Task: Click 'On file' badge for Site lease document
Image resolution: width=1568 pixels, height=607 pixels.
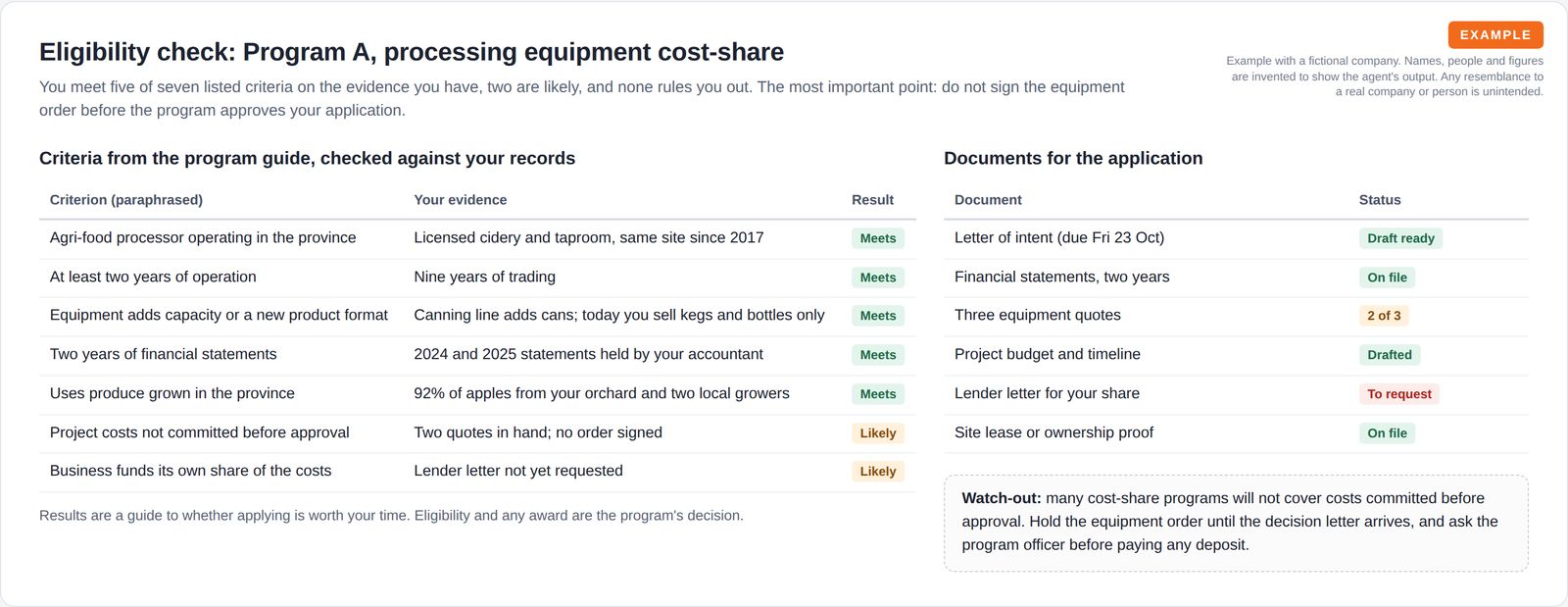Action: click(1387, 433)
